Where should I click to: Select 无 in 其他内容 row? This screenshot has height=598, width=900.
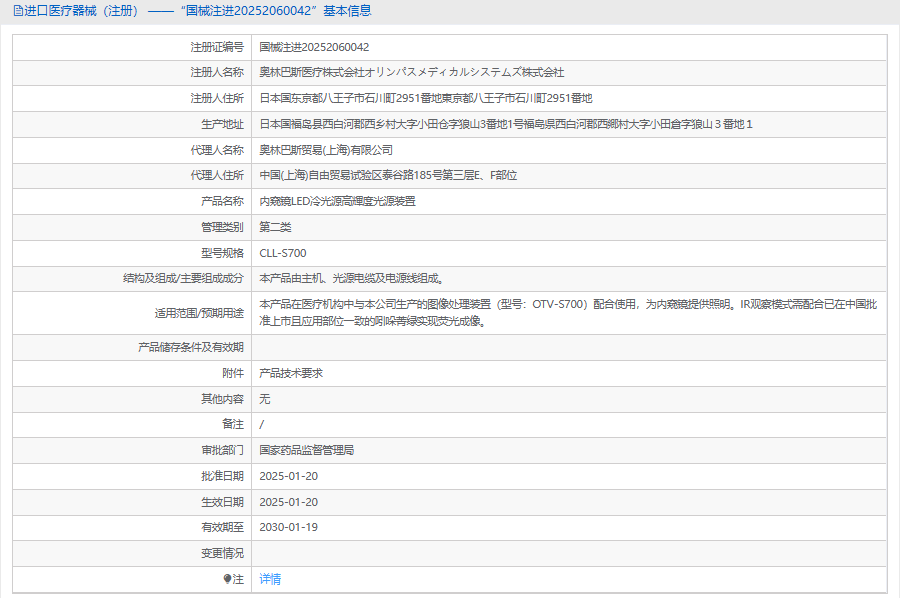point(265,399)
